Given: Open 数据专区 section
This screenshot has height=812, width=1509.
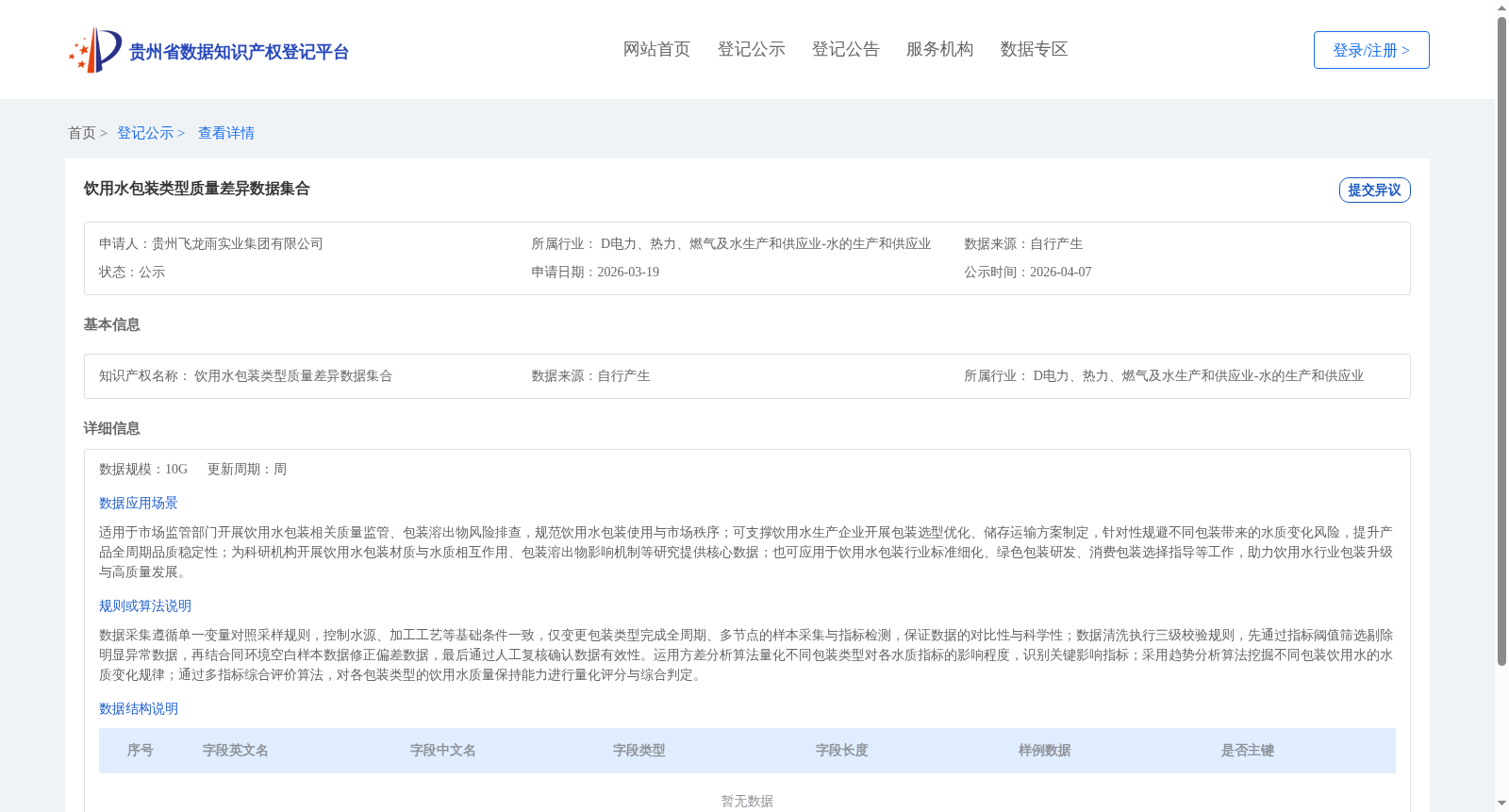Looking at the screenshot, I should (1034, 49).
